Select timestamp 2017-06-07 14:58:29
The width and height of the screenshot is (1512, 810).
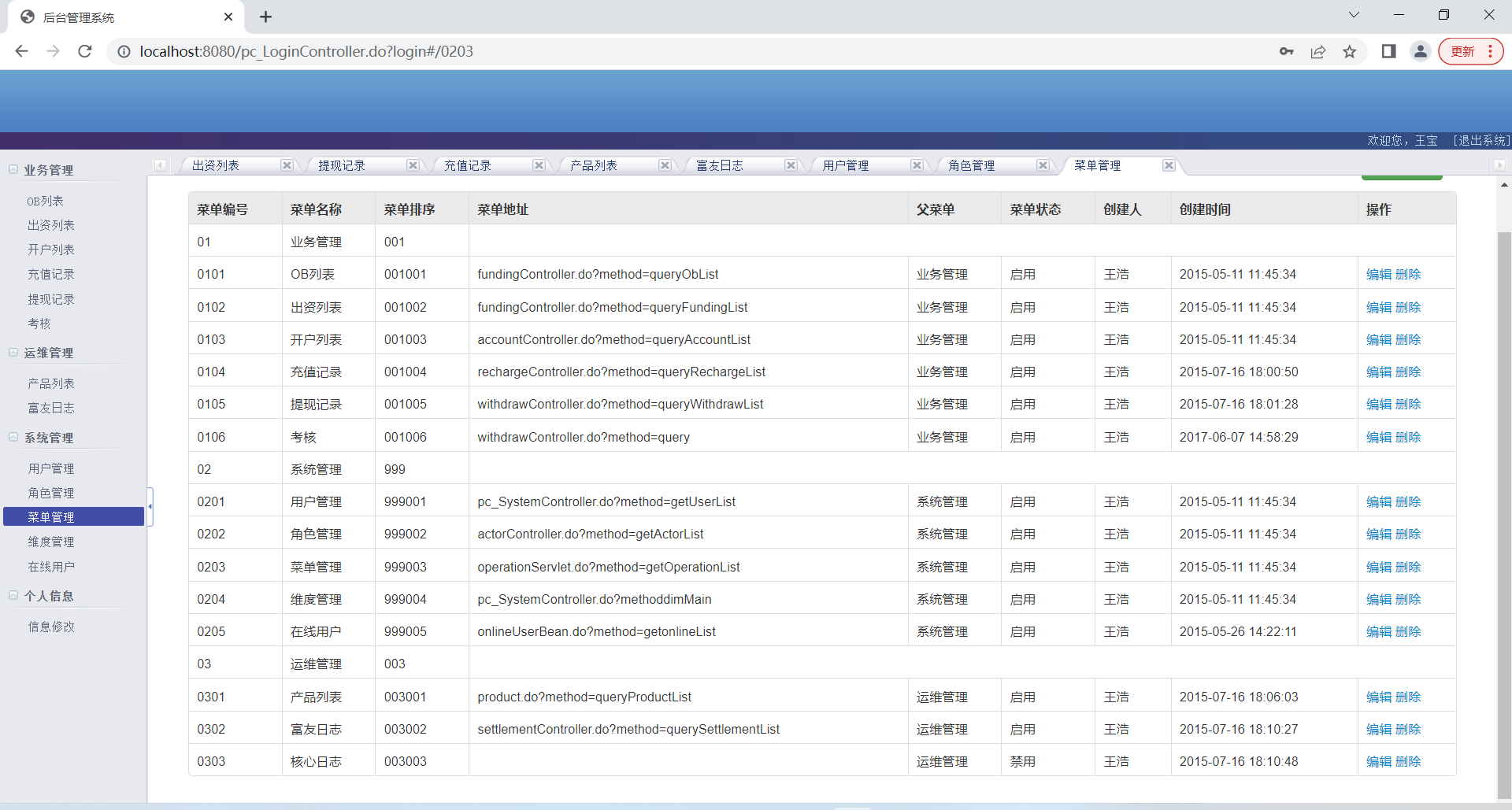tap(1239, 437)
